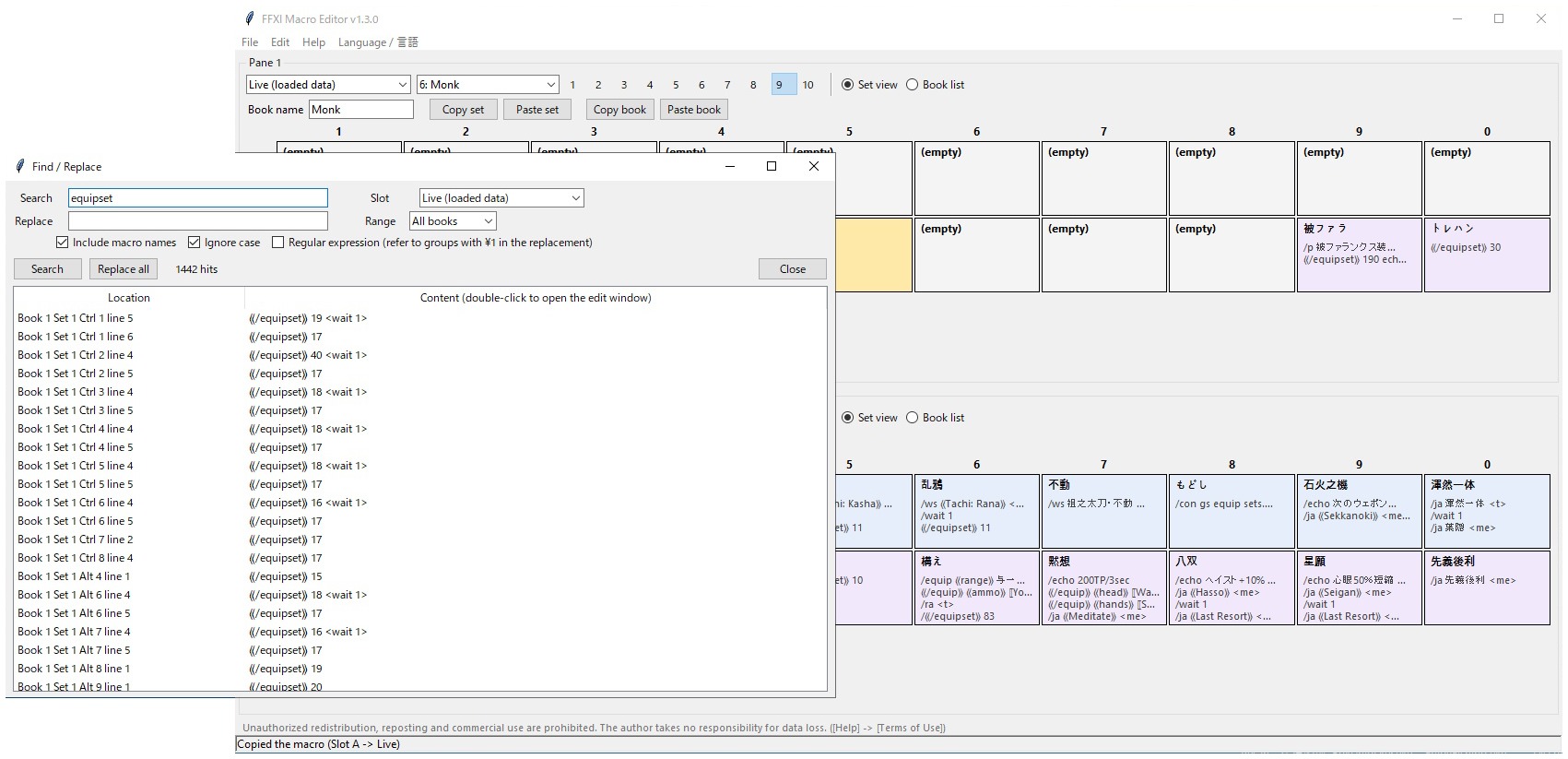Open the Language / 言語 menu
The width and height of the screenshot is (1568, 759).
pos(378,42)
